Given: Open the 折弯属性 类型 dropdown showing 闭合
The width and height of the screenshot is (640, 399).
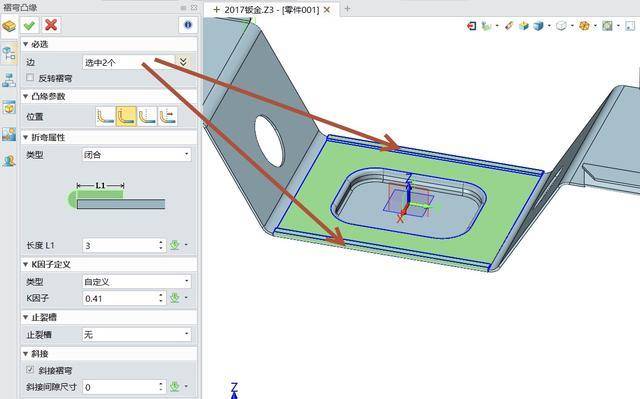Looking at the screenshot, I should [137, 154].
